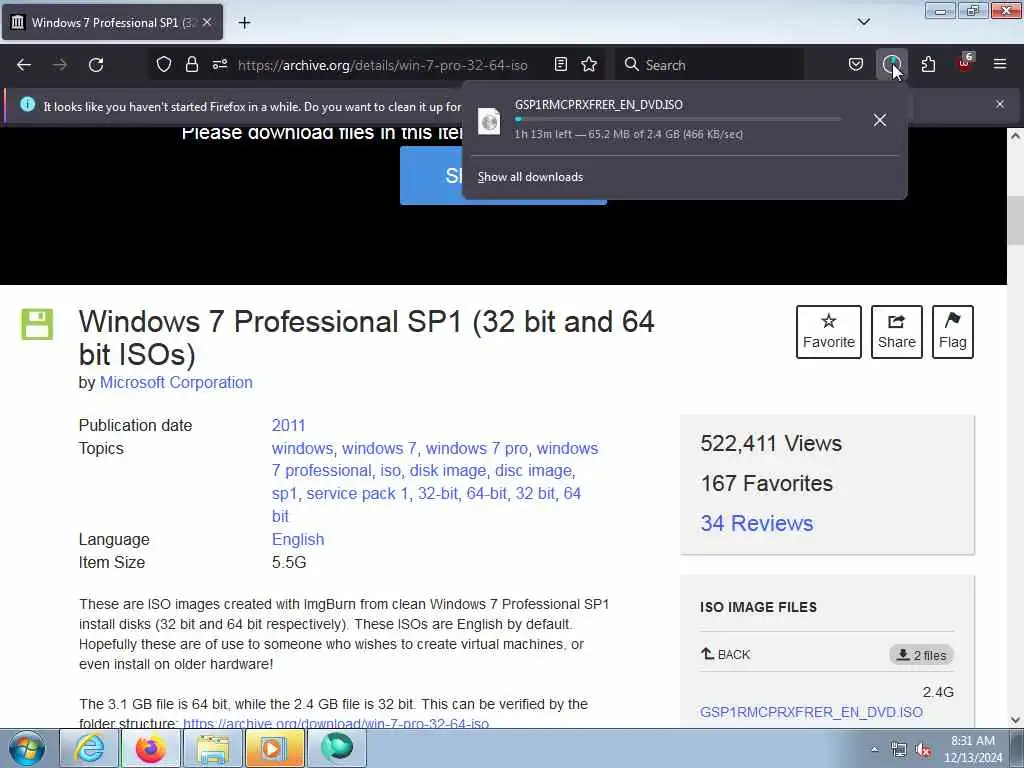
Task: Click the ISO file icon in downloads panel
Action: tap(489, 121)
